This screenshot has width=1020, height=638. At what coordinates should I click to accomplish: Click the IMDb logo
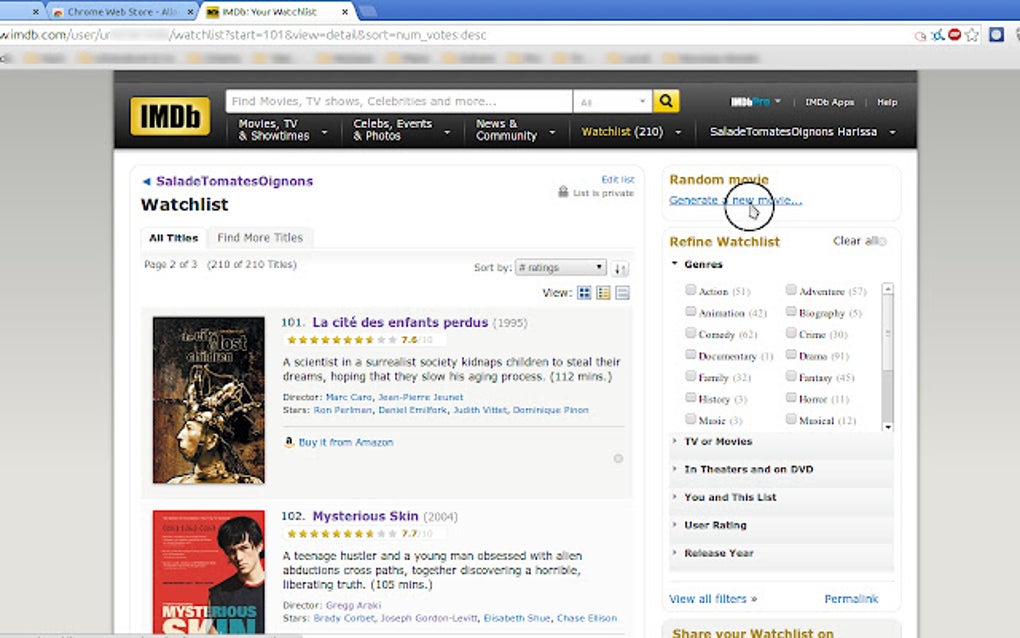[x=170, y=116]
